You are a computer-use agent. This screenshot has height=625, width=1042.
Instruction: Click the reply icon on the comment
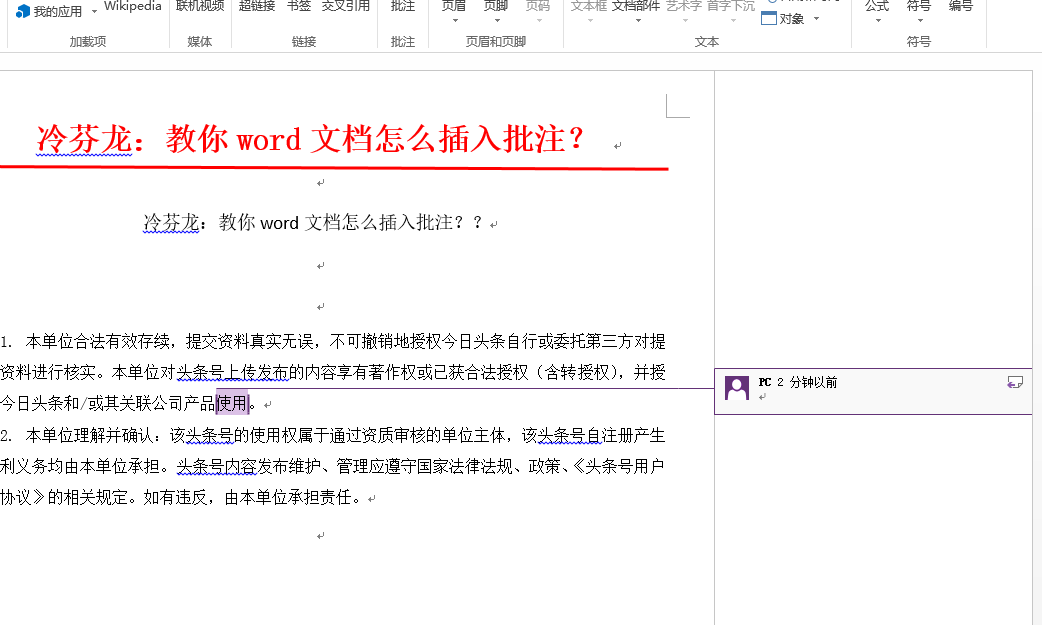[x=1015, y=382]
